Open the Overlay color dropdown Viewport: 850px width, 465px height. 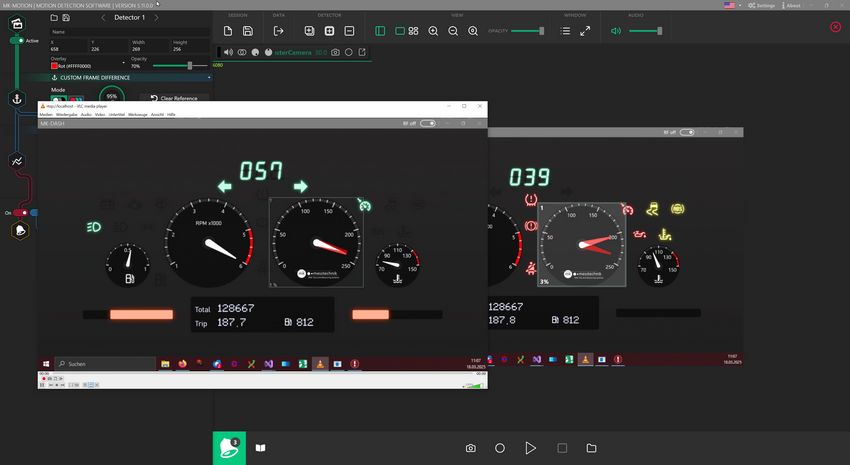point(88,66)
